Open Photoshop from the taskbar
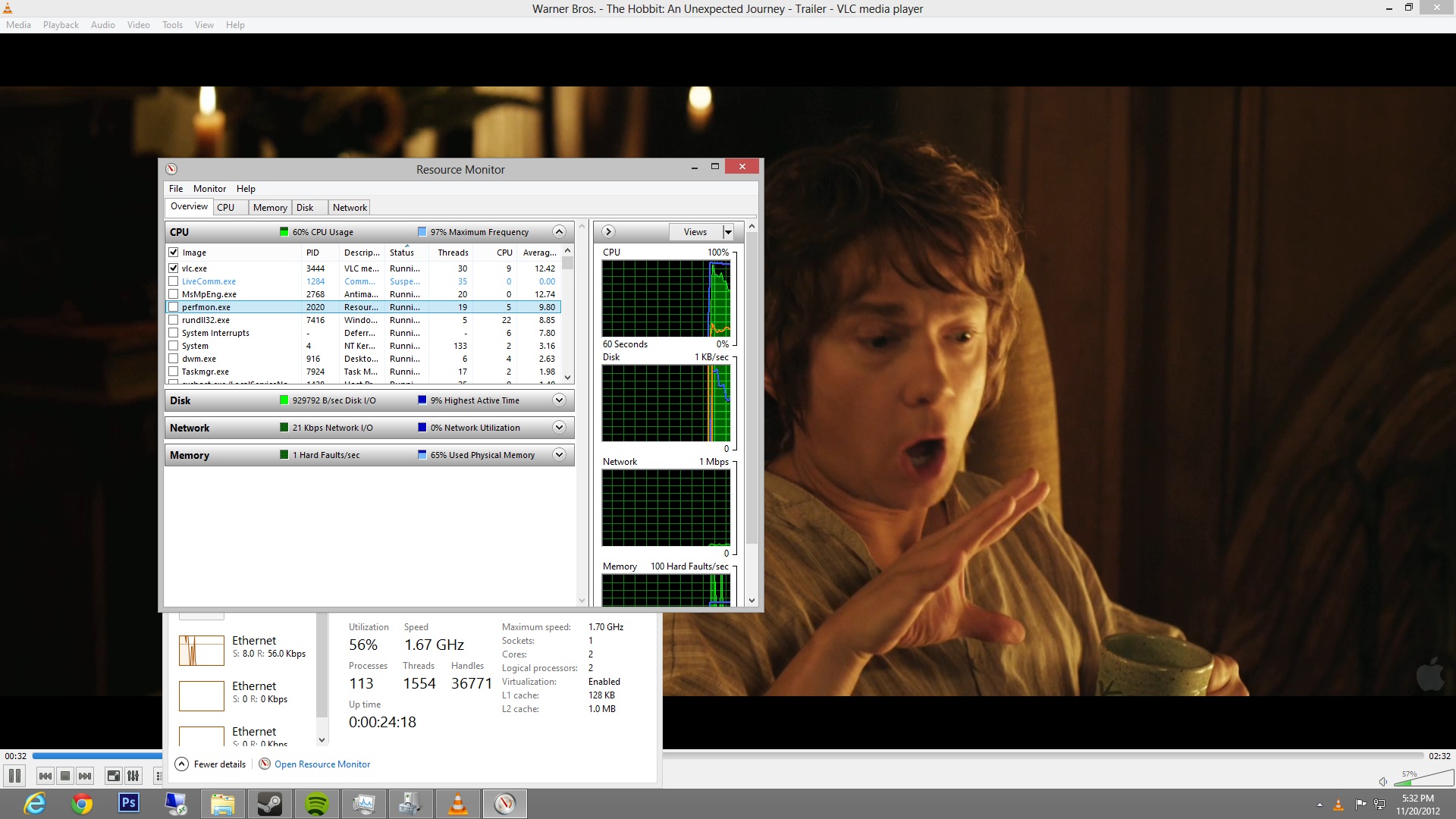This screenshot has width=1456, height=819. tap(129, 803)
